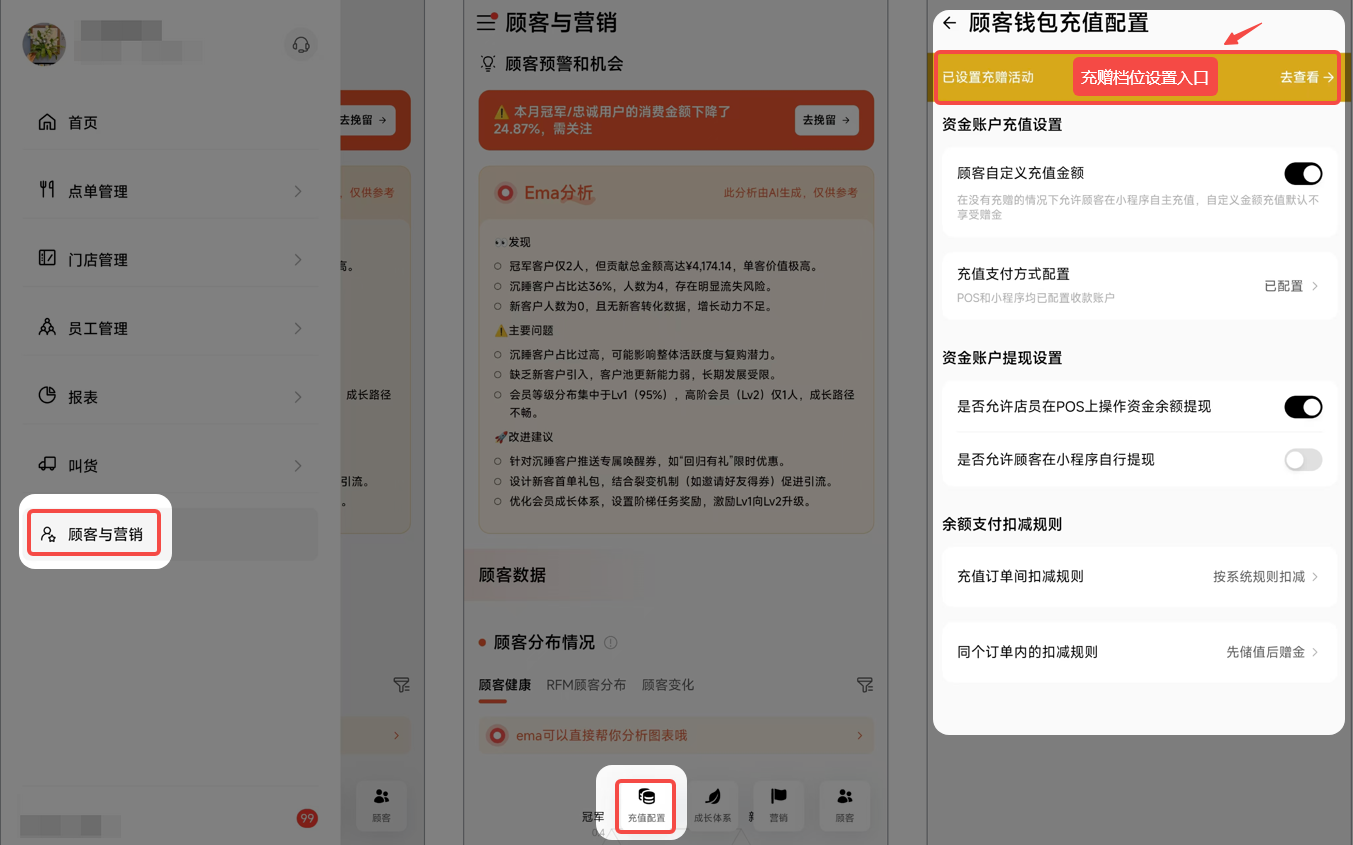Click the headset customer service icon
Viewport: 1353px width, 845px height.
[x=299, y=45]
